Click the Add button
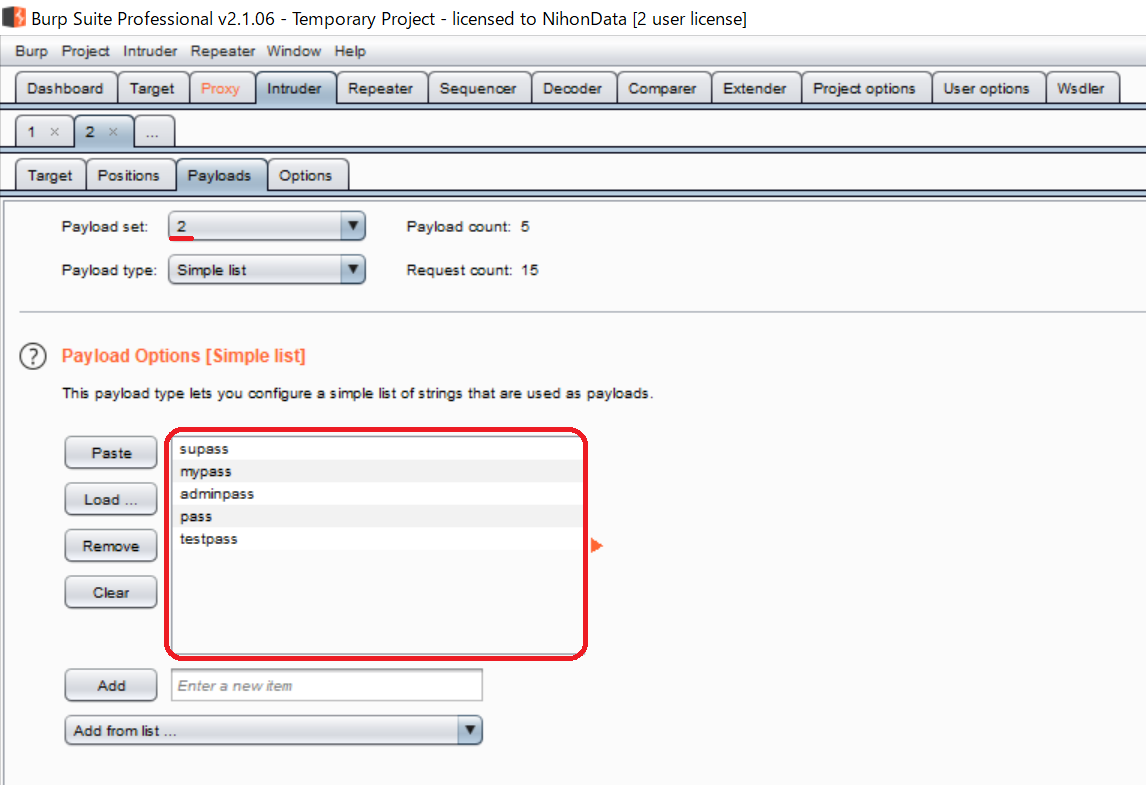 pyautogui.click(x=111, y=685)
